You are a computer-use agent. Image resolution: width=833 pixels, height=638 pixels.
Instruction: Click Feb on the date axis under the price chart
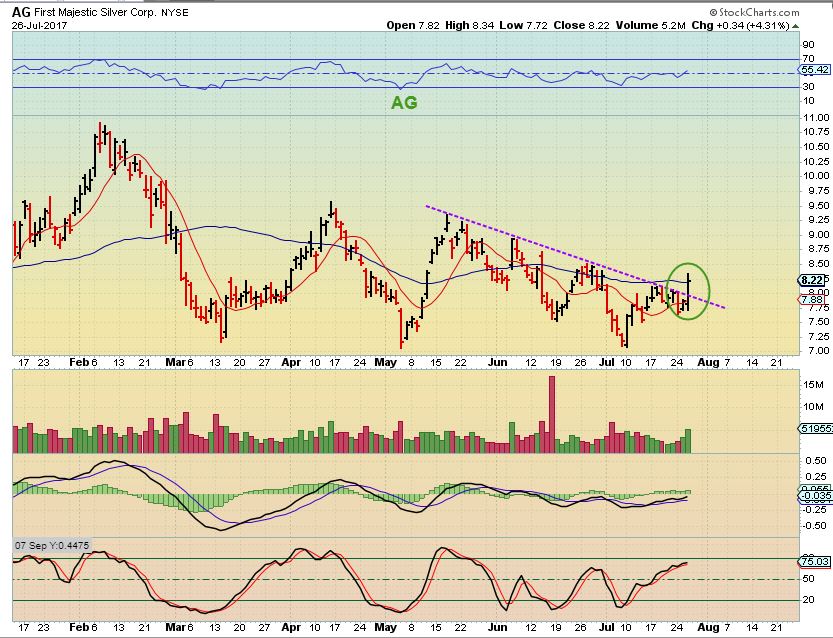click(x=79, y=362)
